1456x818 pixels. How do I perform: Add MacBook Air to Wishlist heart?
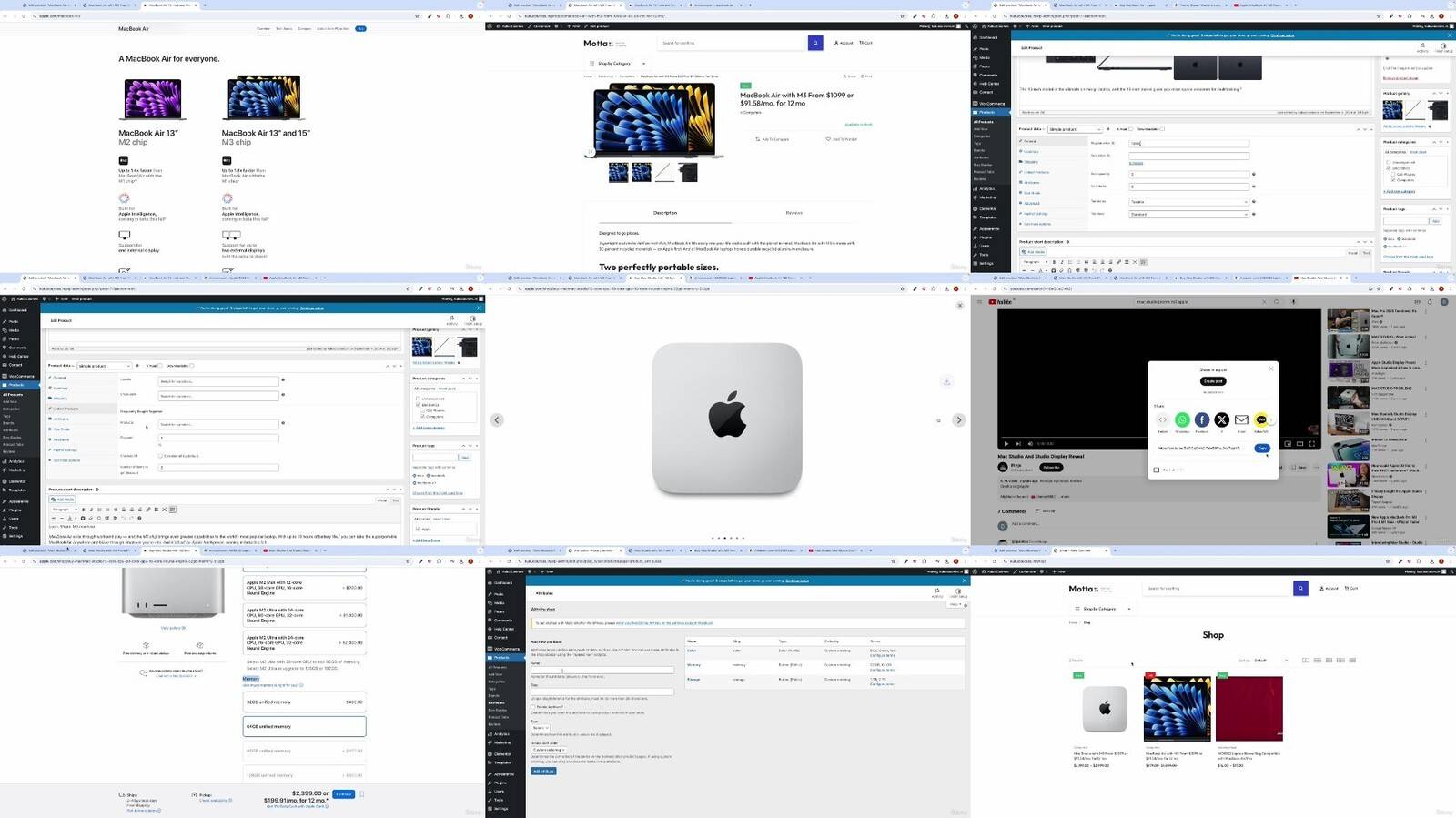click(841, 139)
